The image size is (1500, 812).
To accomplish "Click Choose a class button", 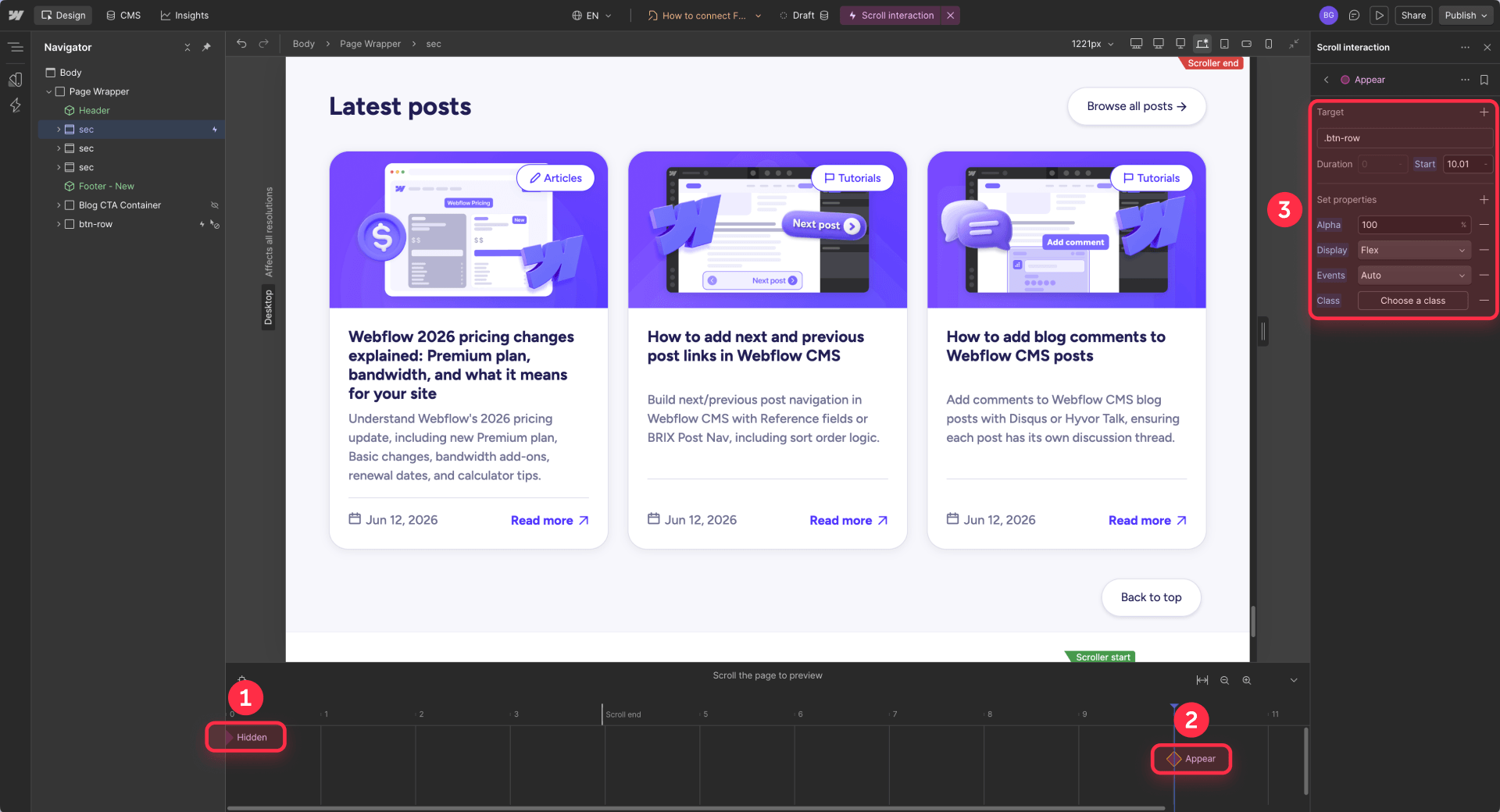I will coord(1412,301).
